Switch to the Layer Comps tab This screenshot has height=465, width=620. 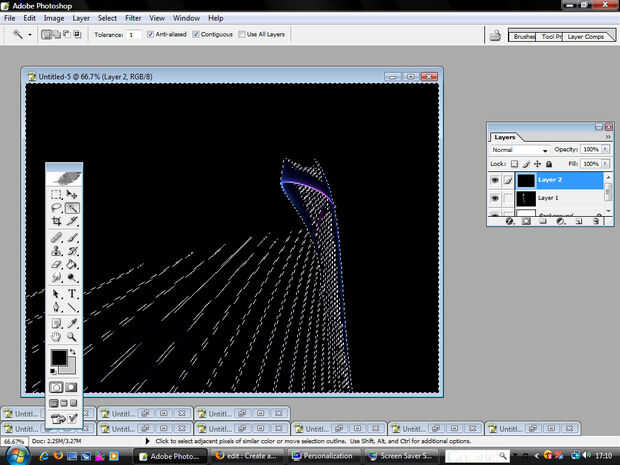[587, 36]
